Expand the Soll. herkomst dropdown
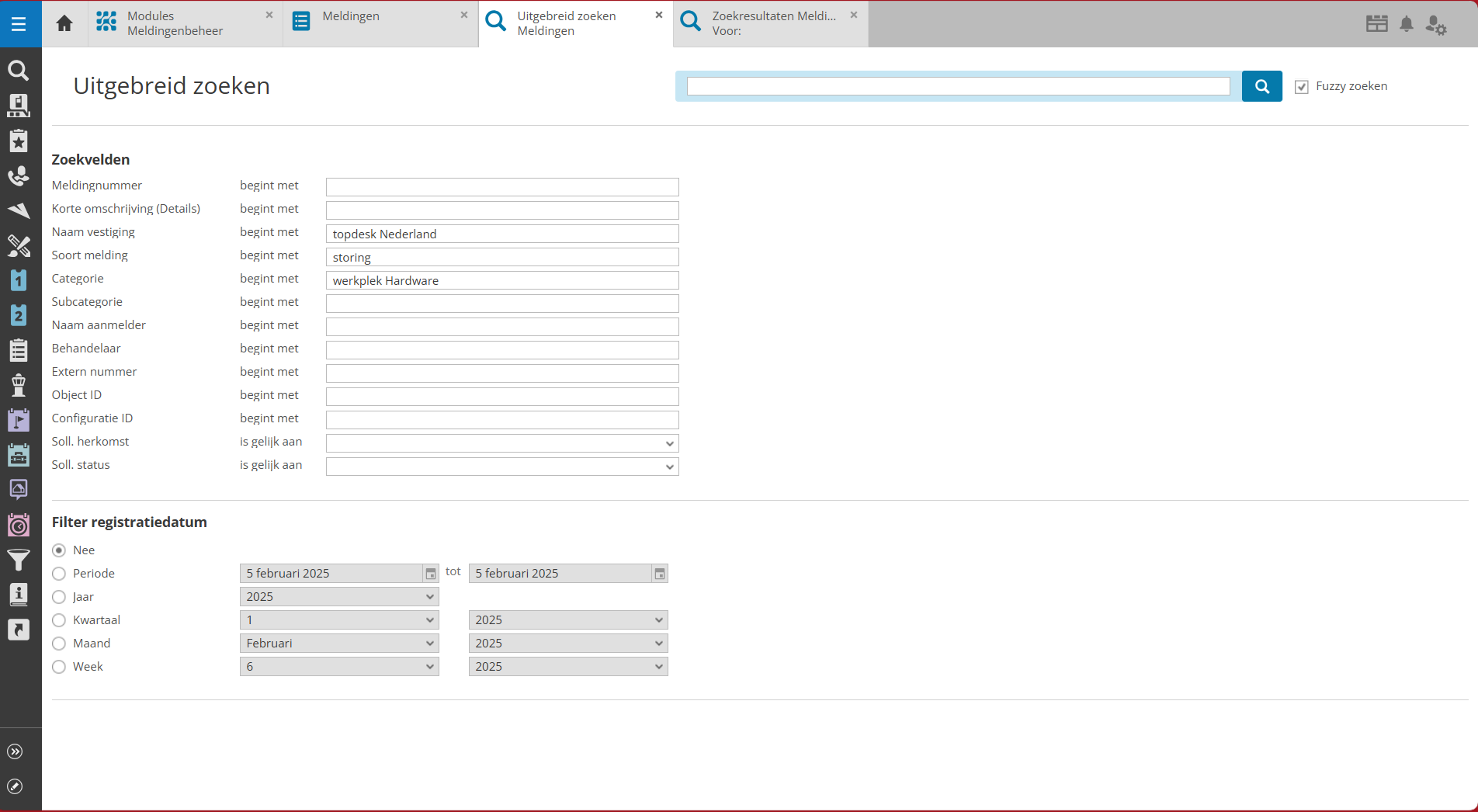Image resolution: width=1478 pixels, height=812 pixels. point(501,443)
